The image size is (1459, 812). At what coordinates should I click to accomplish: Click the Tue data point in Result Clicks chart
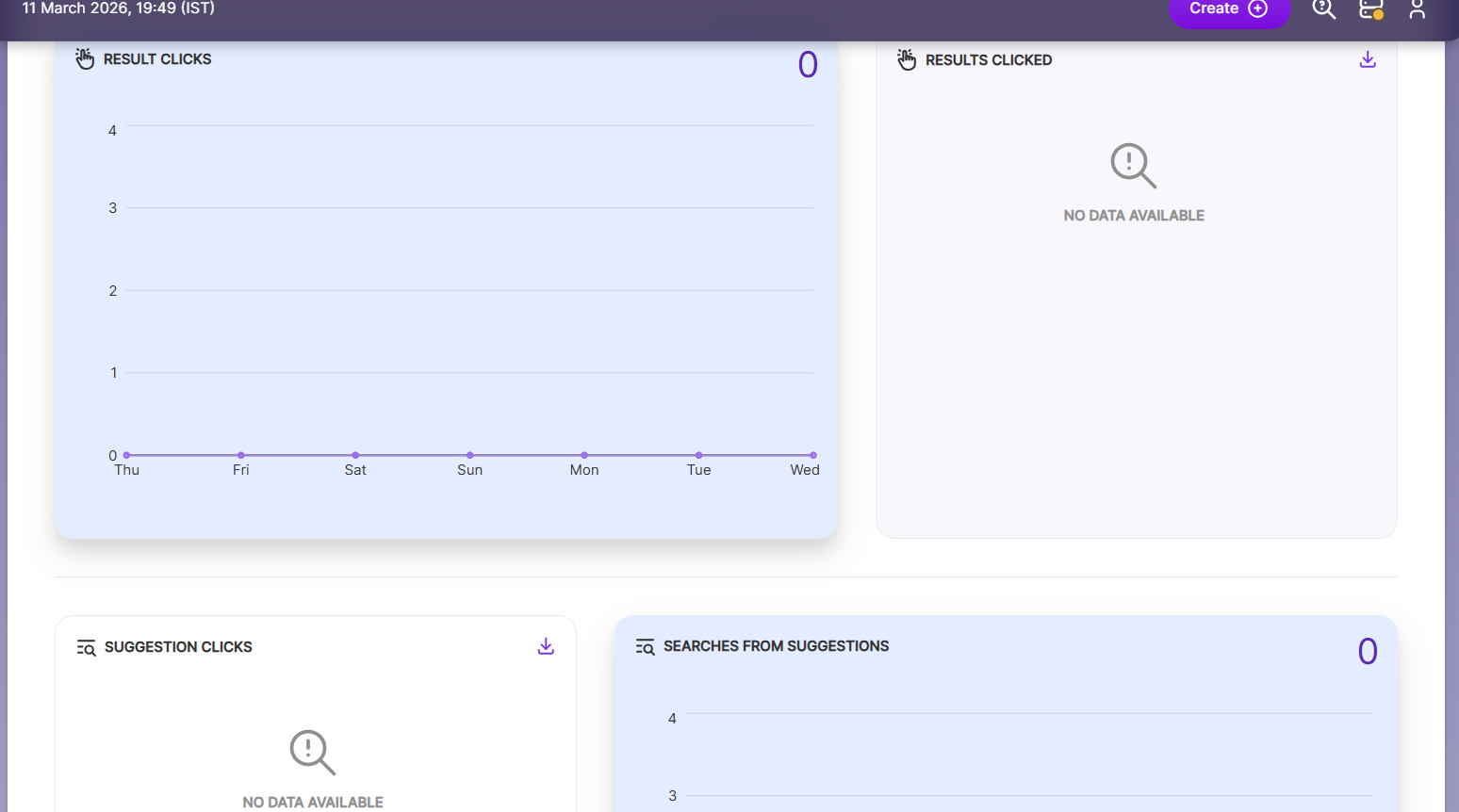point(698,455)
